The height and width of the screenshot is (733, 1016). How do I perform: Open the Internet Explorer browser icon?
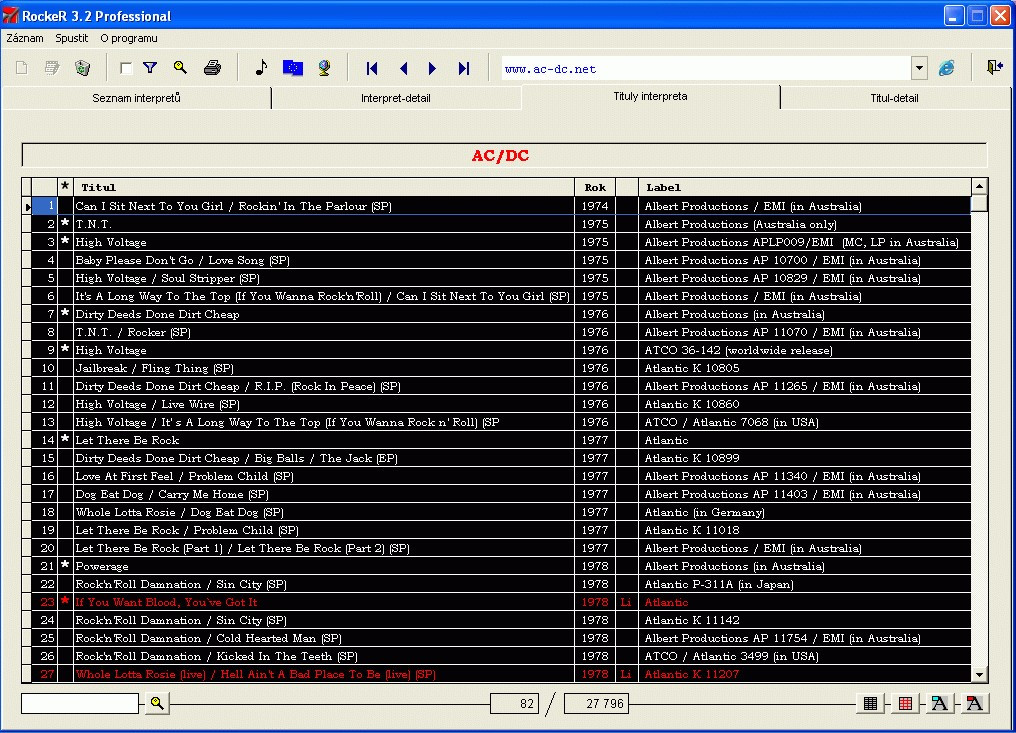[947, 68]
